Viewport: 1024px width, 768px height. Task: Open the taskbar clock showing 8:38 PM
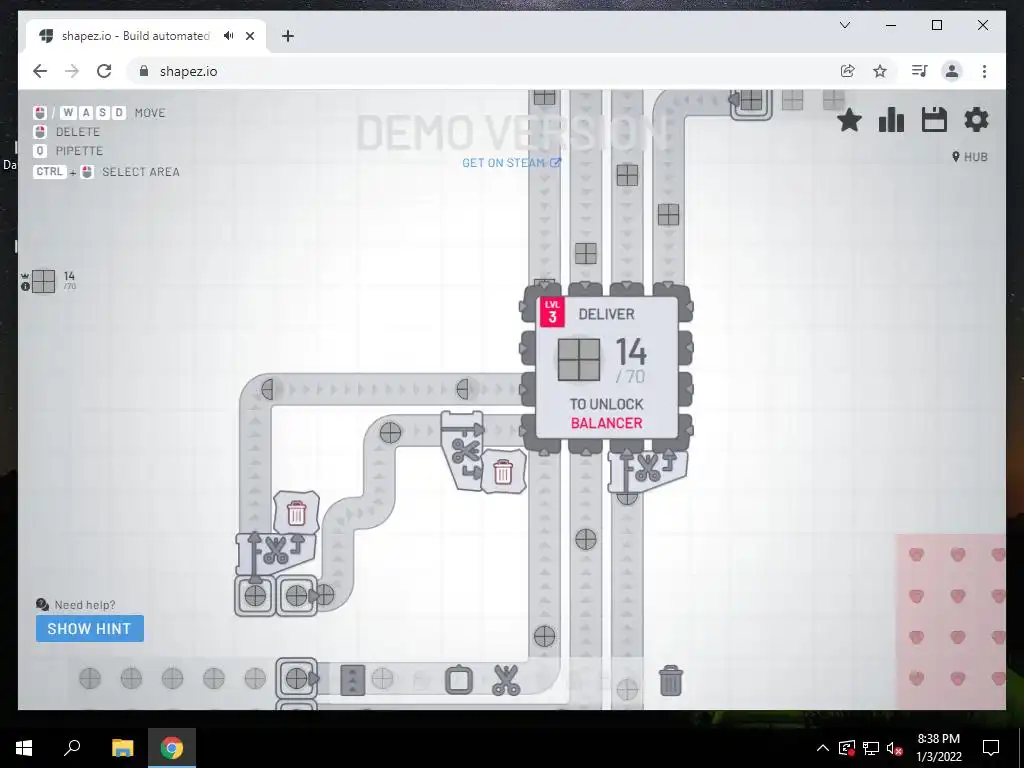coord(938,748)
